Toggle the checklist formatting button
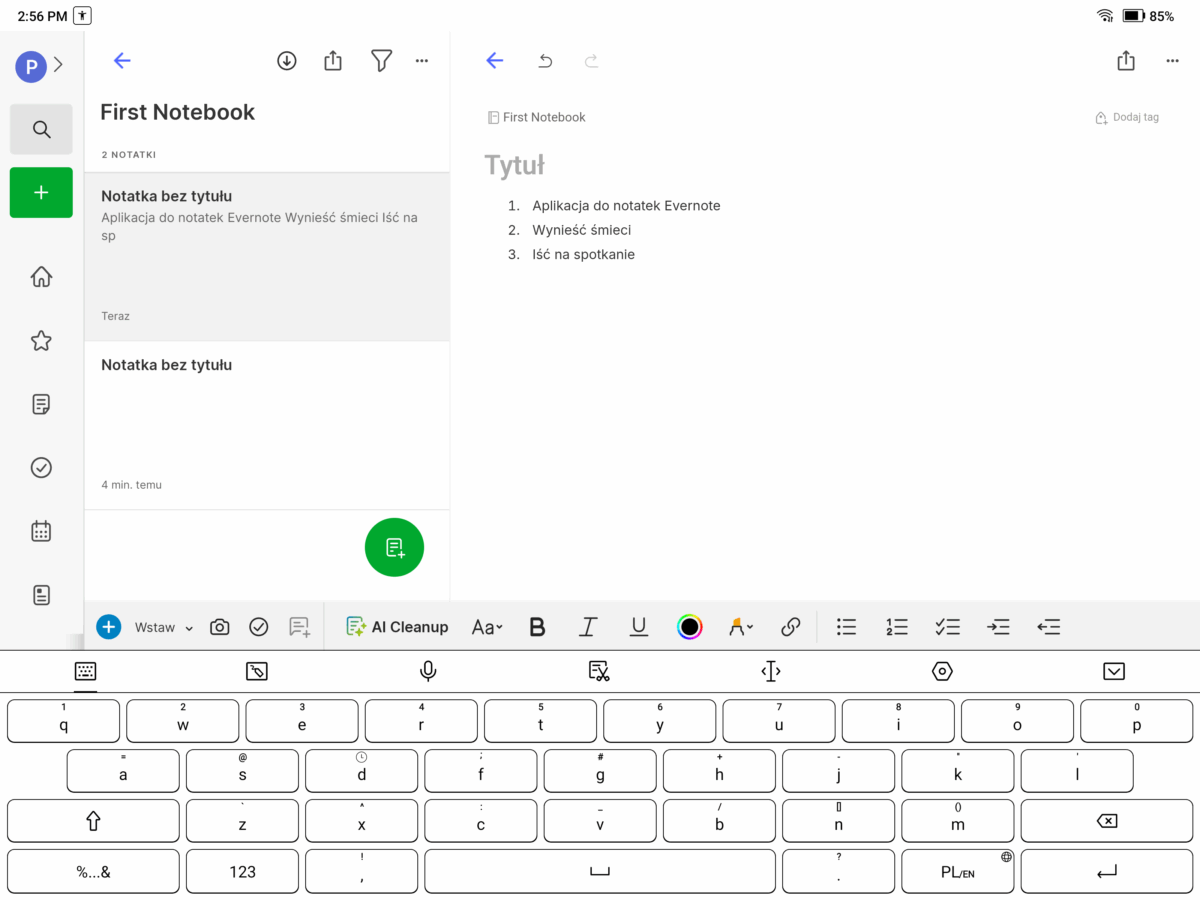This screenshot has width=1200, height=900. tap(947, 627)
